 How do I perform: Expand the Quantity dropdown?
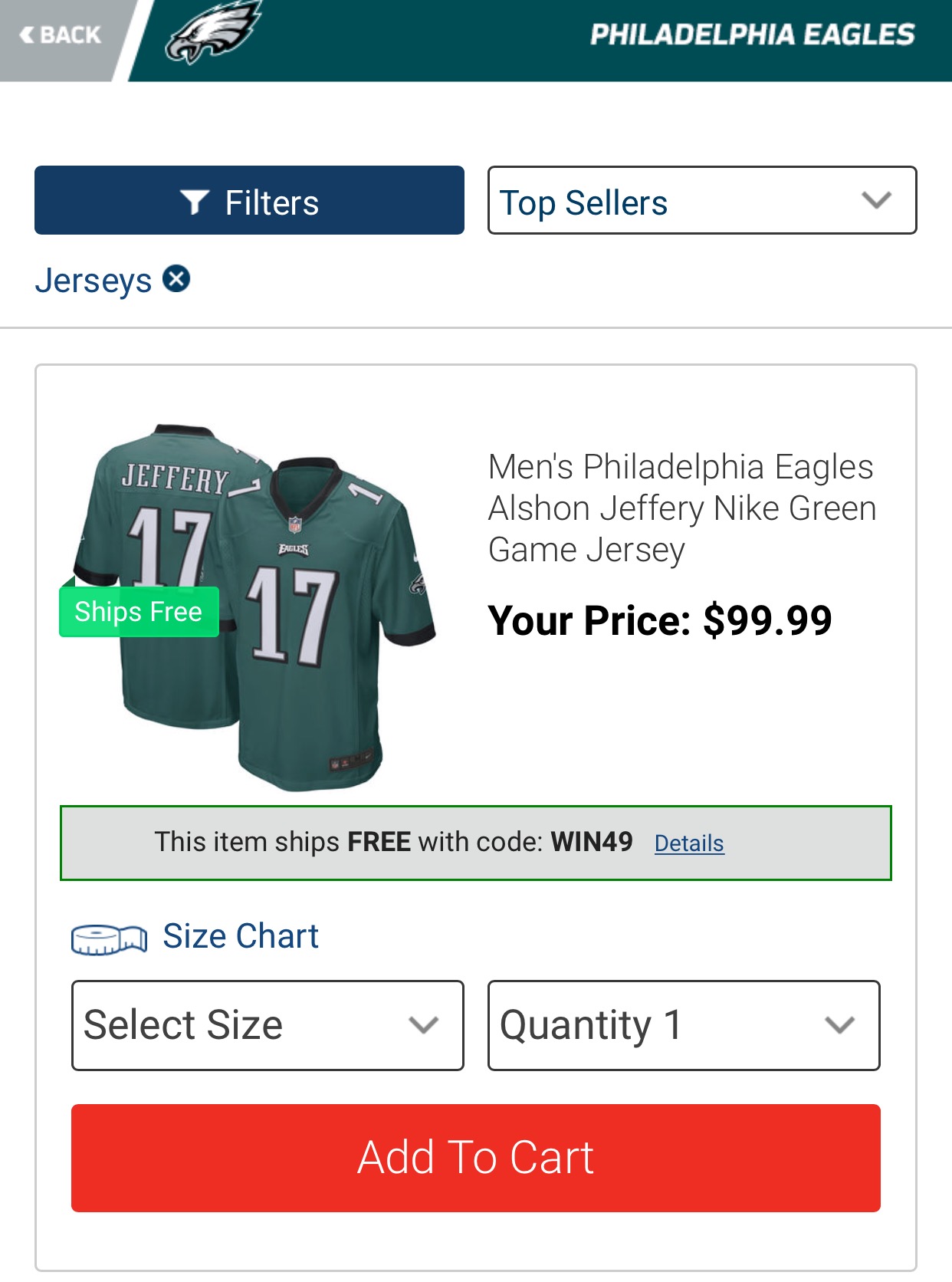pyautogui.click(x=683, y=1025)
